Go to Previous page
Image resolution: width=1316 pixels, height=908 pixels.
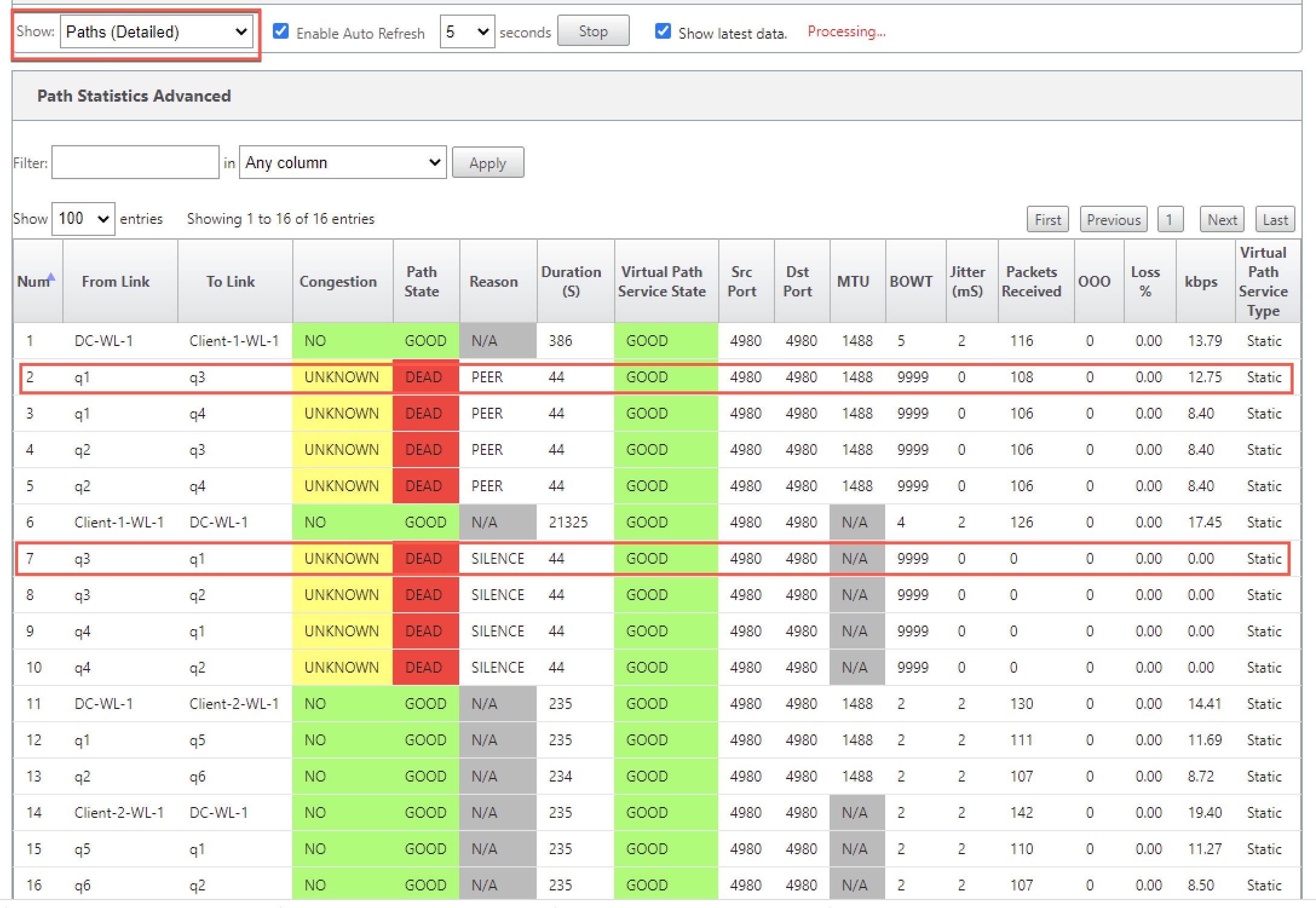pyautogui.click(x=1113, y=220)
